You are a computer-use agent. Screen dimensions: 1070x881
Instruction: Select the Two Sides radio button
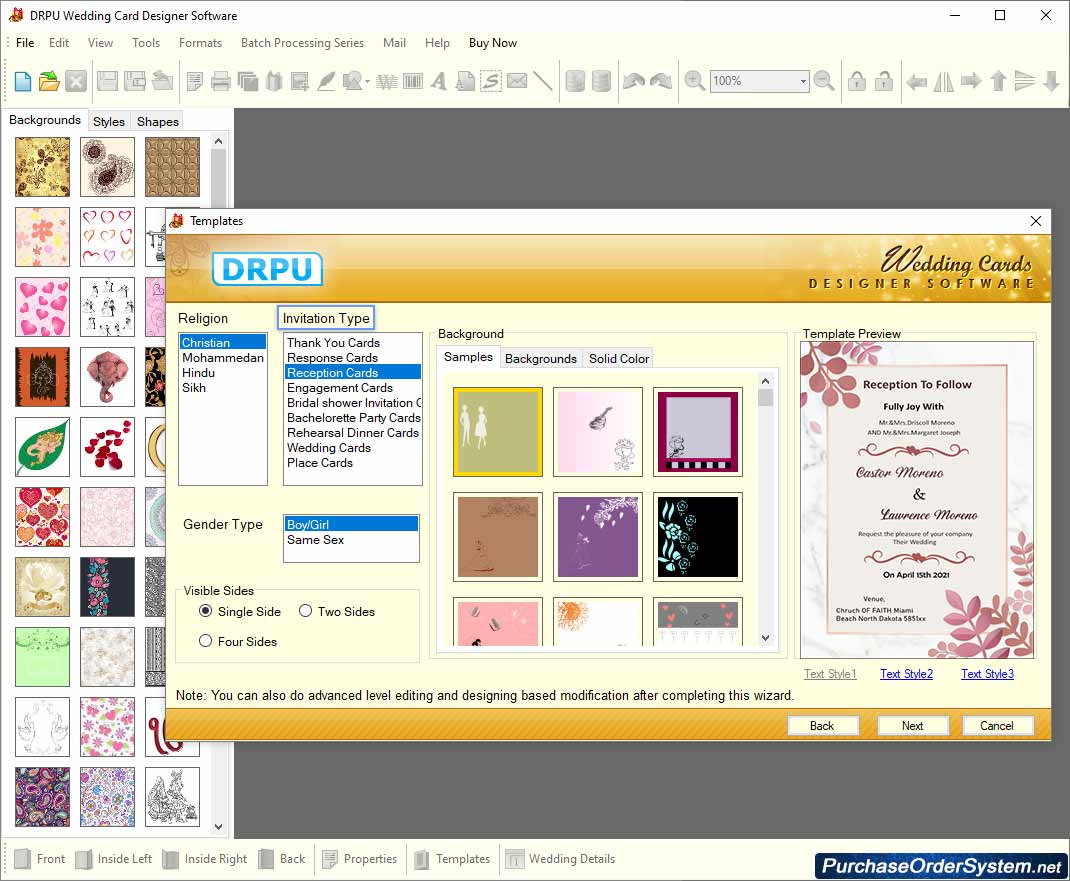tap(306, 611)
